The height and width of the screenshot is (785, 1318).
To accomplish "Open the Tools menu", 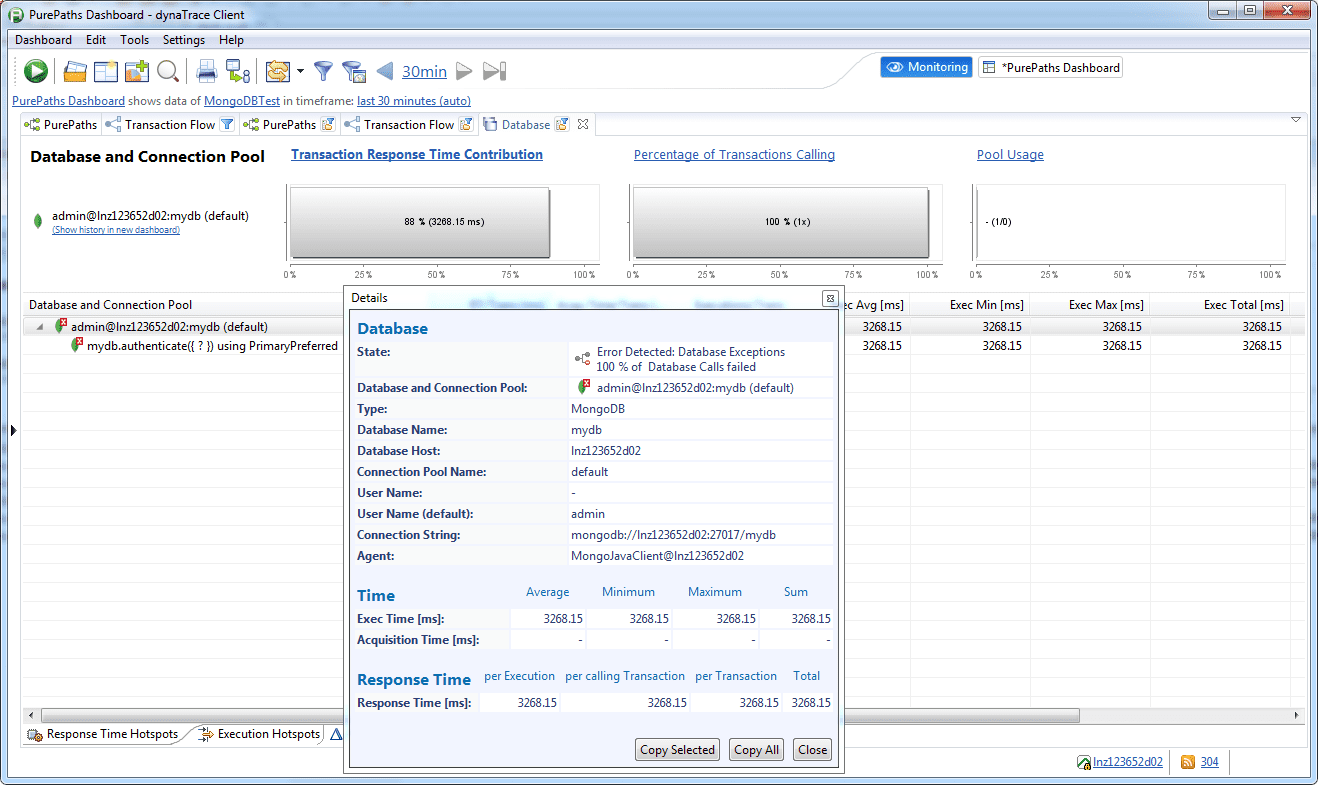I will (x=134, y=40).
